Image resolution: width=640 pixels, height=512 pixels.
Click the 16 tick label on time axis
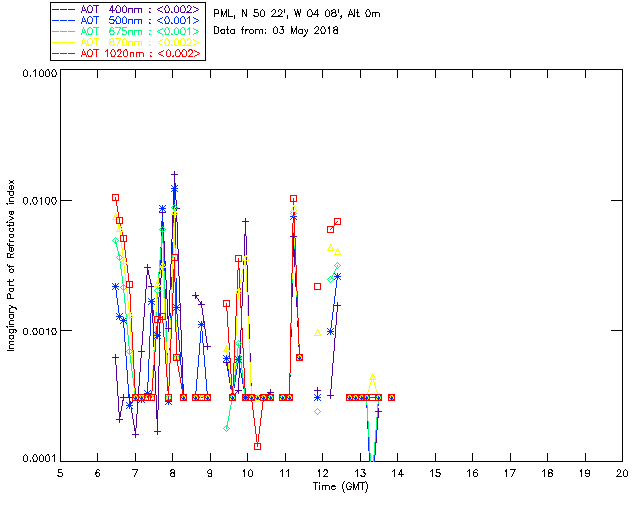click(472, 473)
